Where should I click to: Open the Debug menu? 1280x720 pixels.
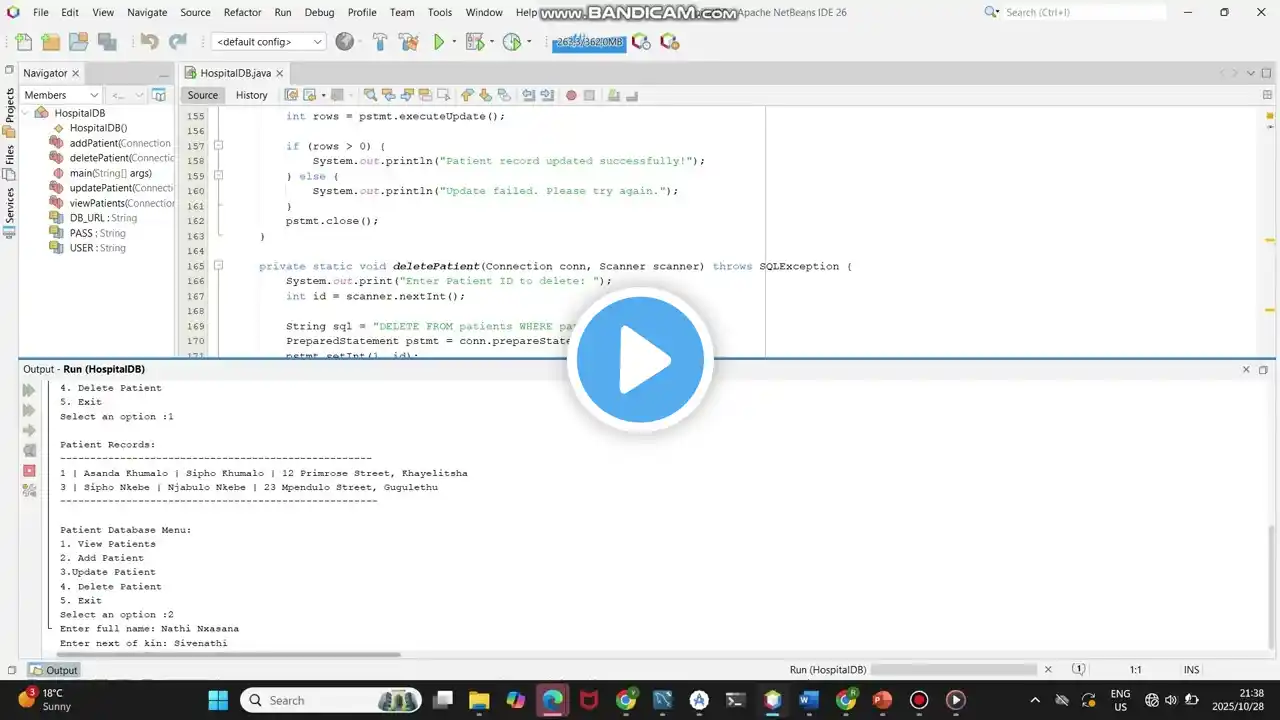(320, 12)
